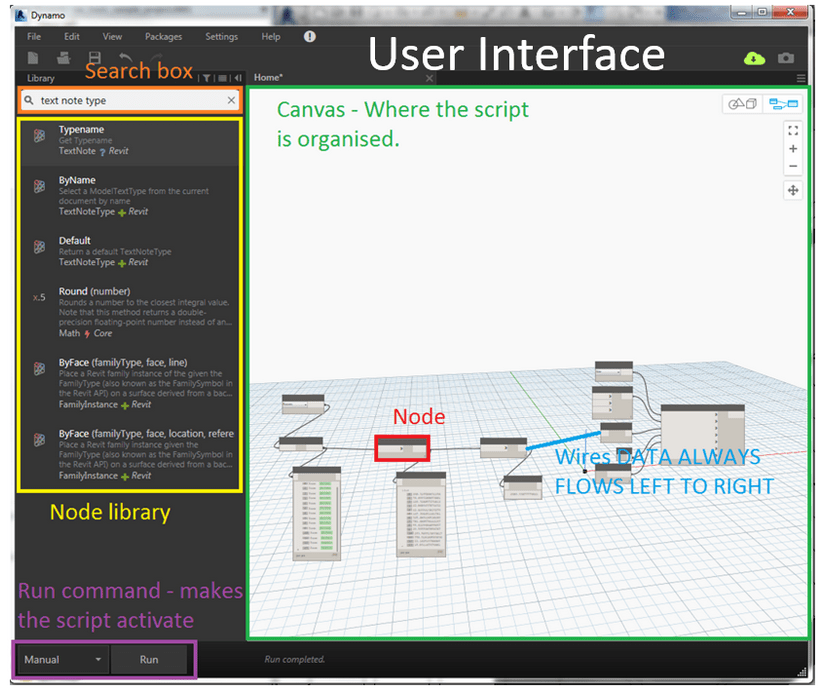The image size is (824, 690).
Task: Click the Zoom to Fit icon
Action: tap(793, 130)
